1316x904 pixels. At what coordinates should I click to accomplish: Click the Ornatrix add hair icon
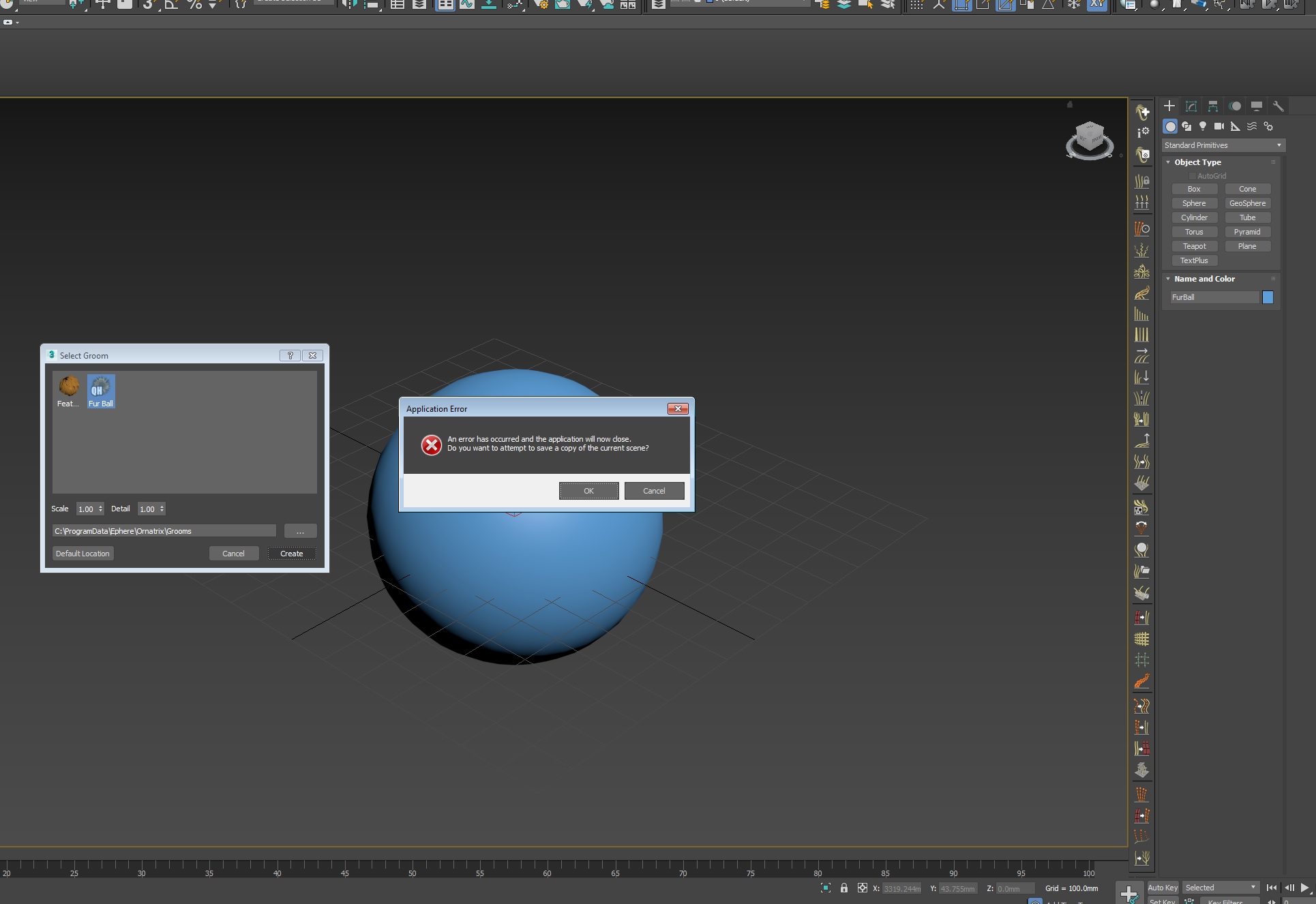[1142, 112]
